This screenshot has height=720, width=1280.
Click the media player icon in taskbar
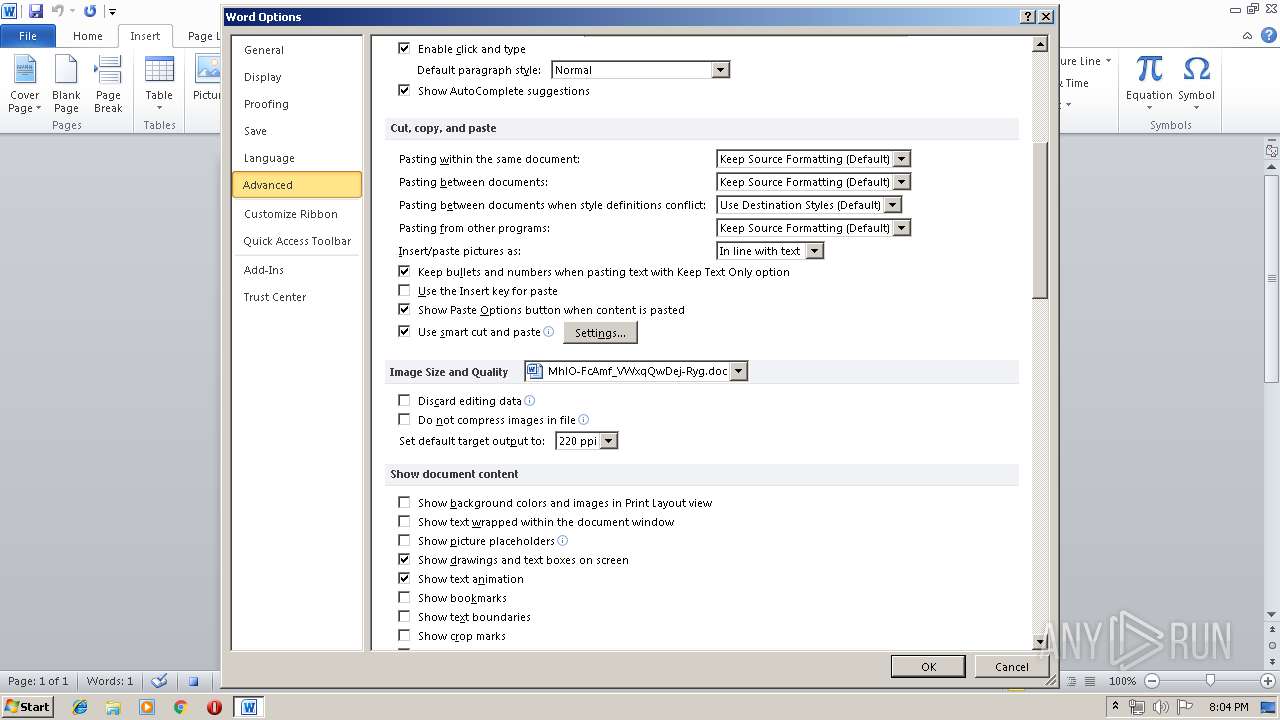tap(147, 707)
